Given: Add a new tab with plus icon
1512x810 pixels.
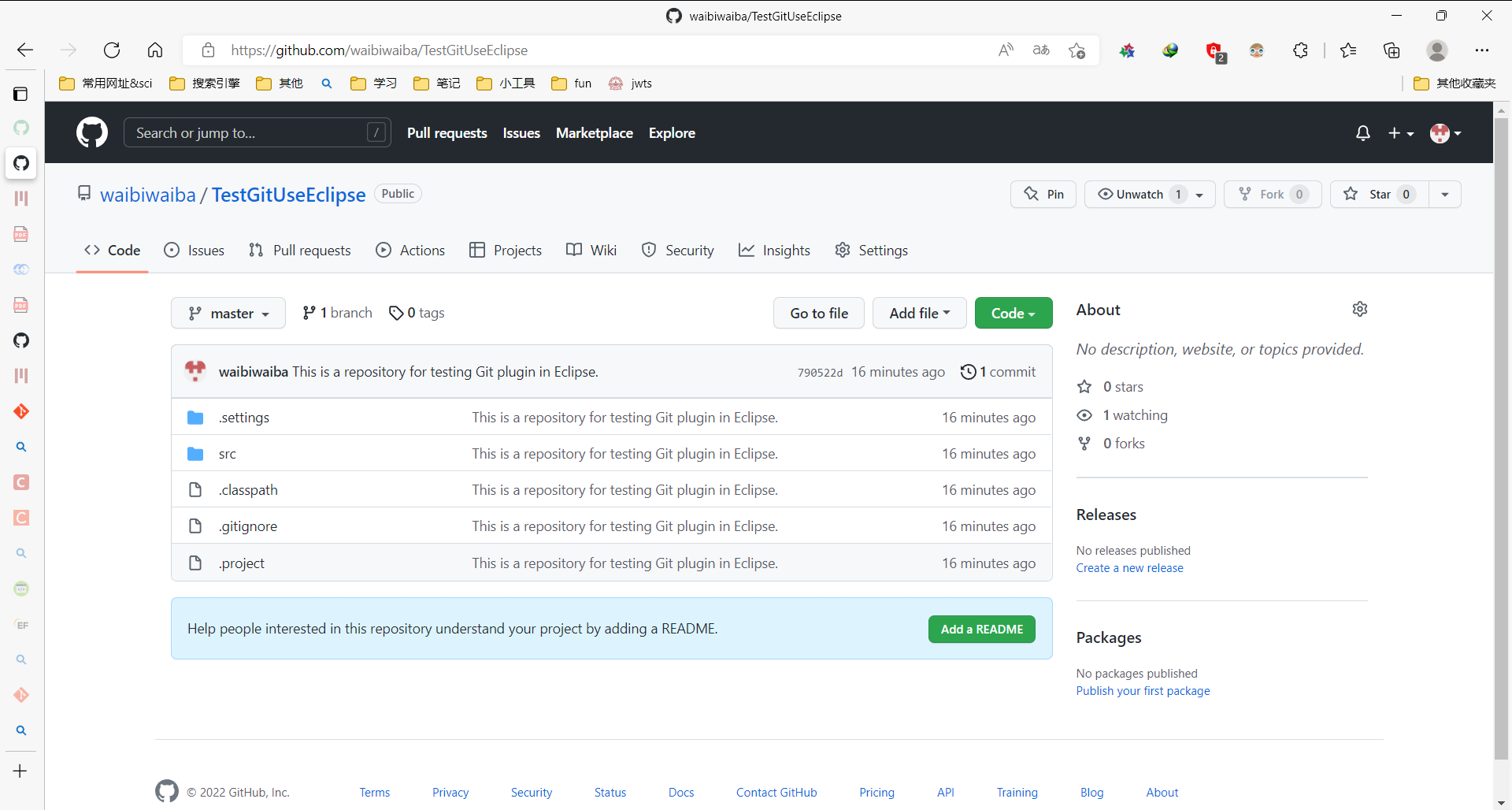Looking at the screenshot, I should pos(20,771).
